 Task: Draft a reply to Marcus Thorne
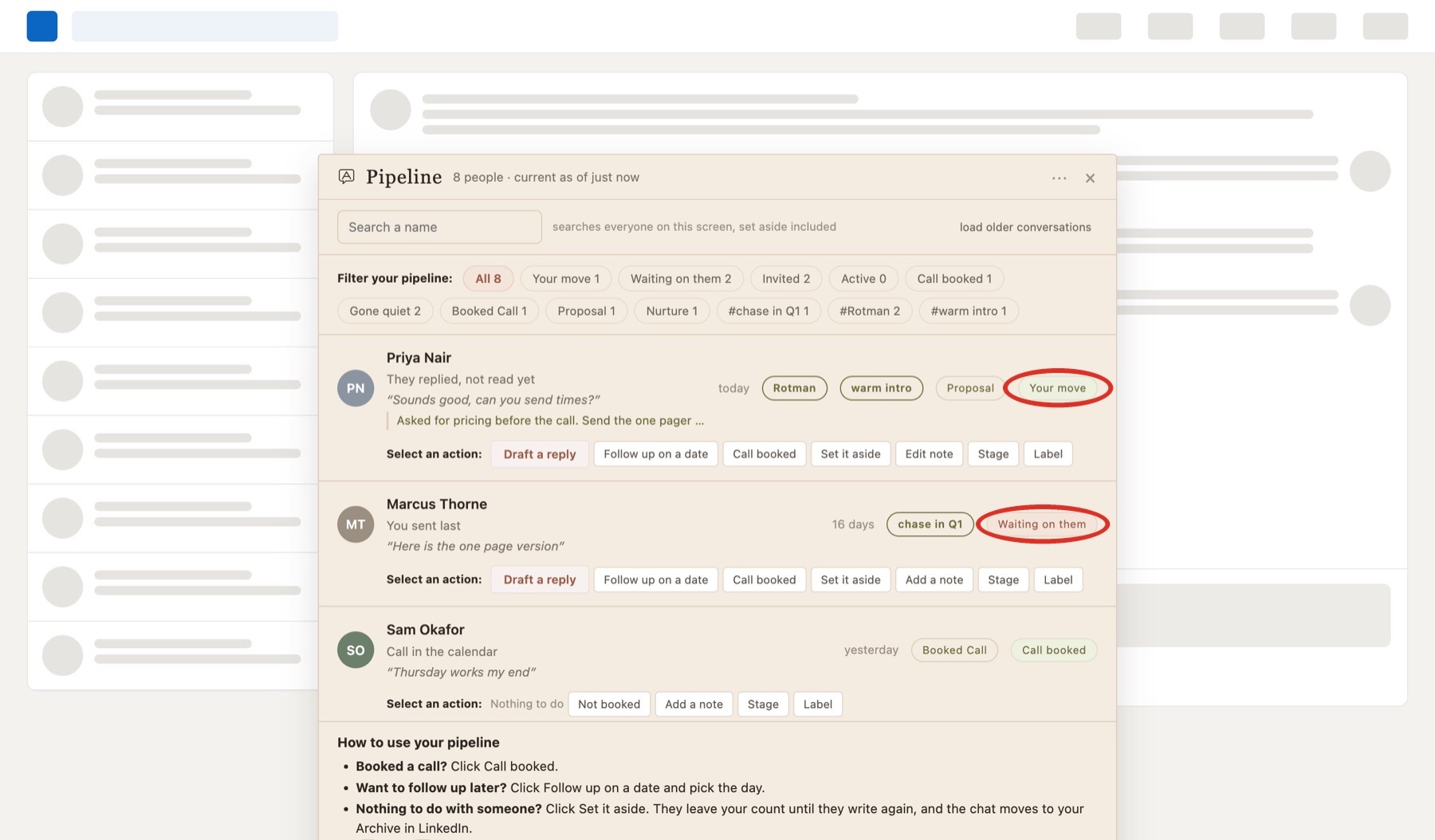coord(540,579)
